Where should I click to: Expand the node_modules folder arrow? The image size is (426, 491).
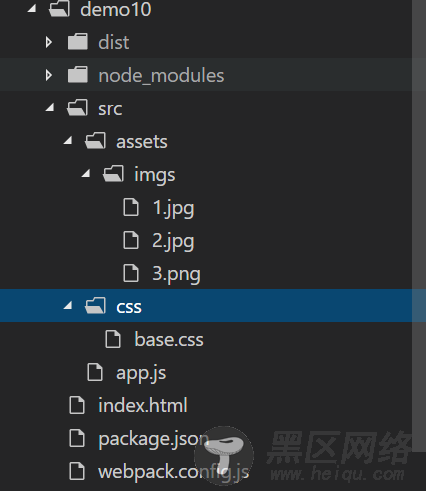(x=49, y=75)
